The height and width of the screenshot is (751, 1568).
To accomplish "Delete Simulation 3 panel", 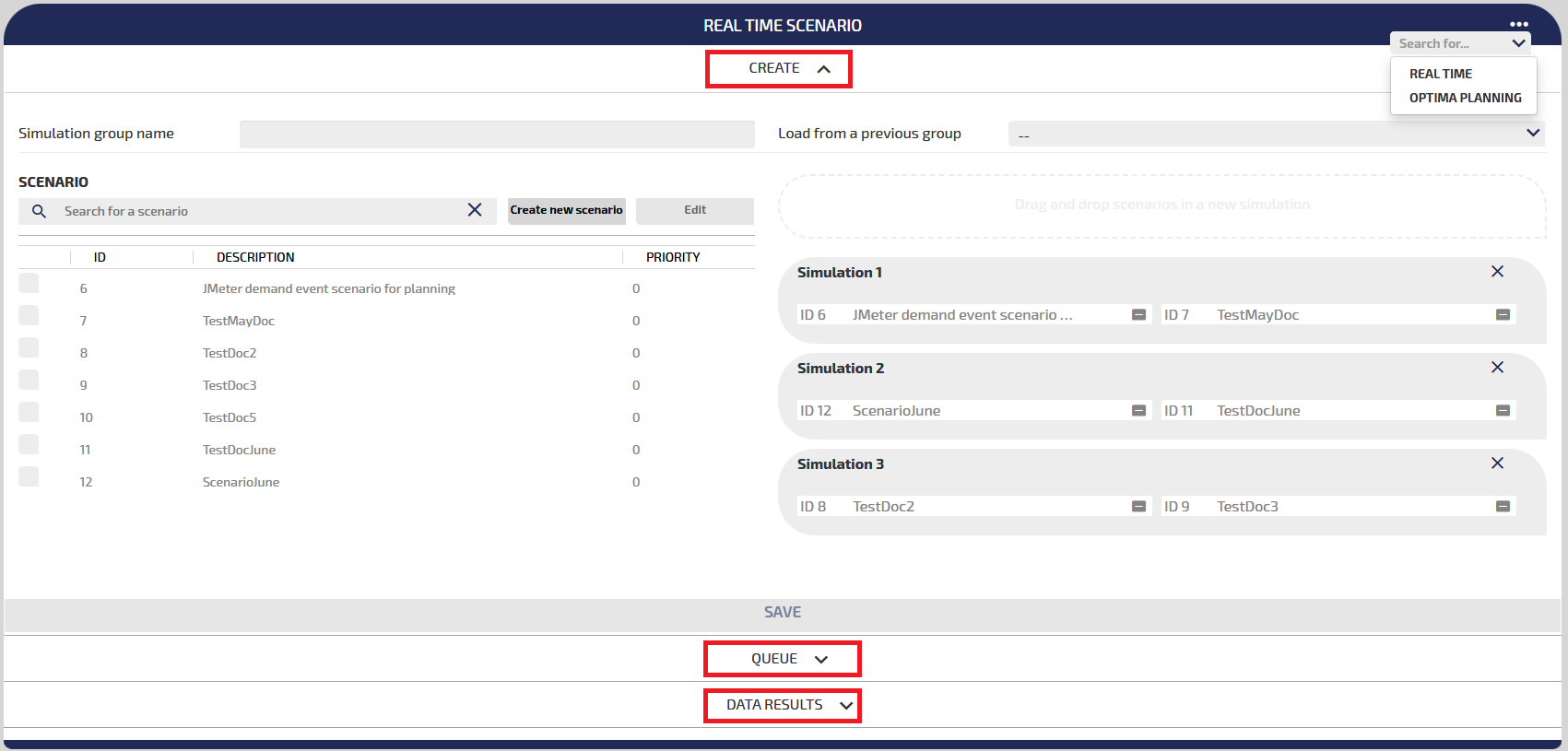I will 1497,463.
